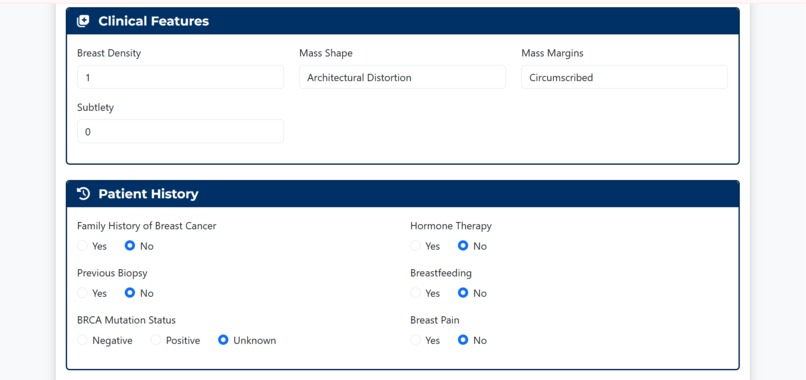Screen dimensions: 806x380
Task: Select Yes for Breast Pain
Action: (x=415, y=340)
